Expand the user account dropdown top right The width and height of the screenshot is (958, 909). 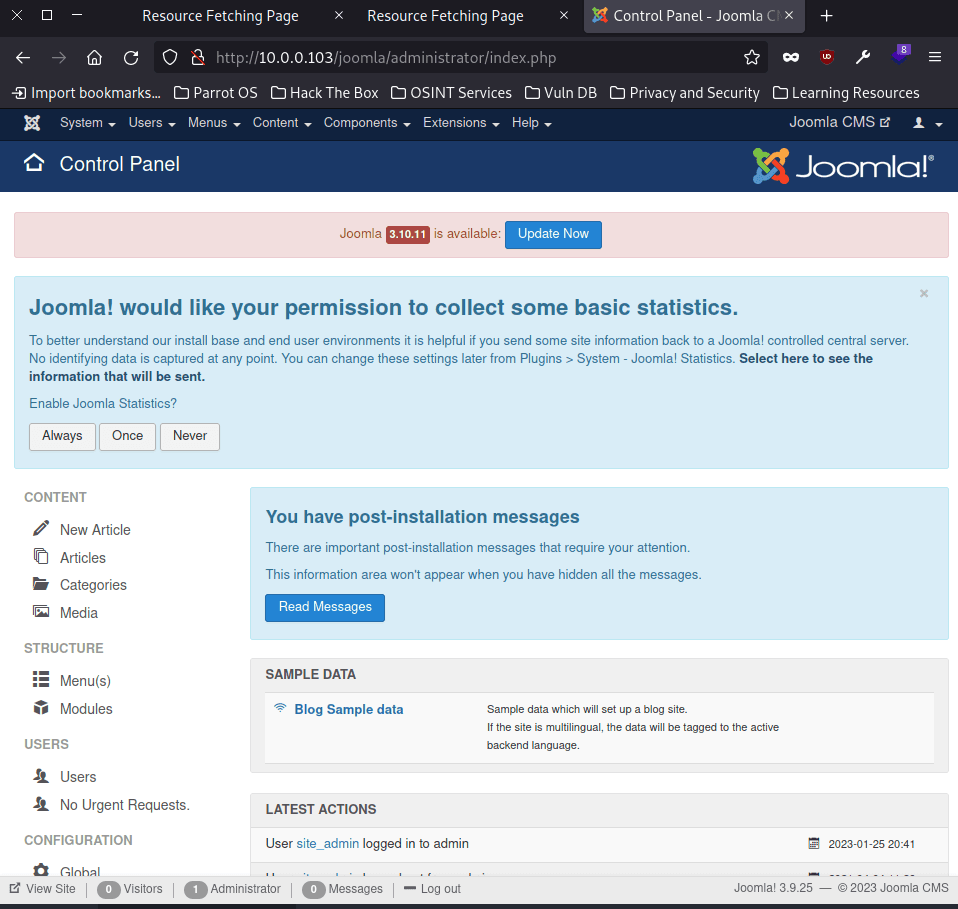[x=923, y=122]
